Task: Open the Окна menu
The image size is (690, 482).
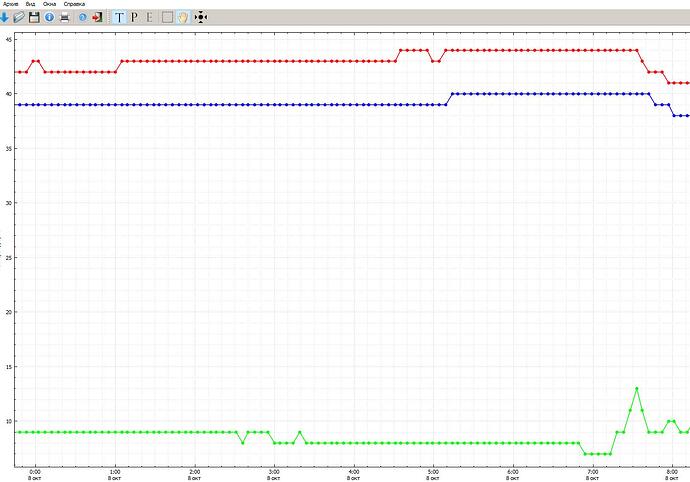Action: (50, 4)
